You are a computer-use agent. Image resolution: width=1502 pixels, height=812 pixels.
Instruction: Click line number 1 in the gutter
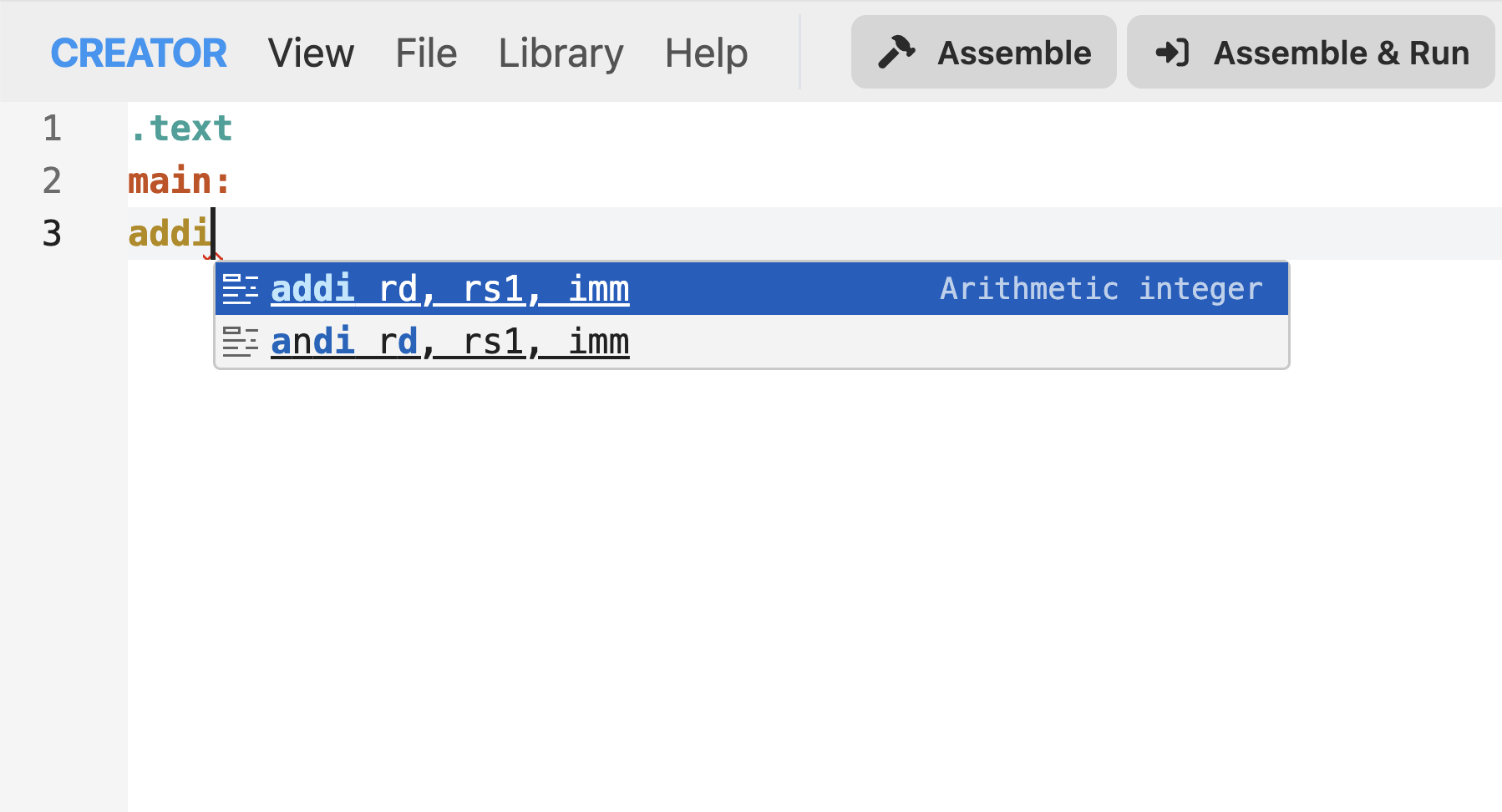[52, 128]
